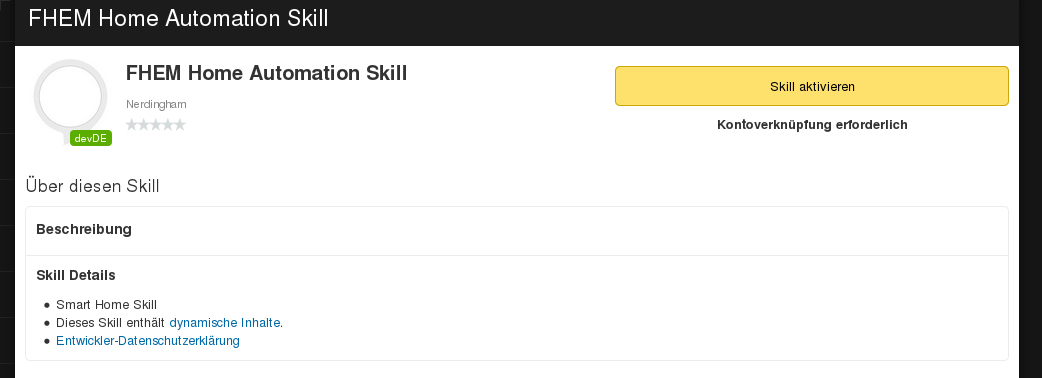
Task: Select the fourth rating star
Action: 167,124
